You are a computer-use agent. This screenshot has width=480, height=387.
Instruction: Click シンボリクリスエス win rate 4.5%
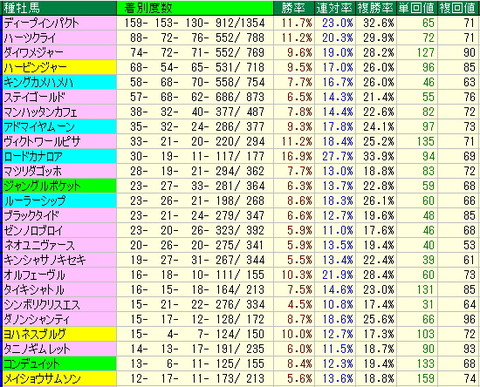pyautogui.click(x=300, y=304)
